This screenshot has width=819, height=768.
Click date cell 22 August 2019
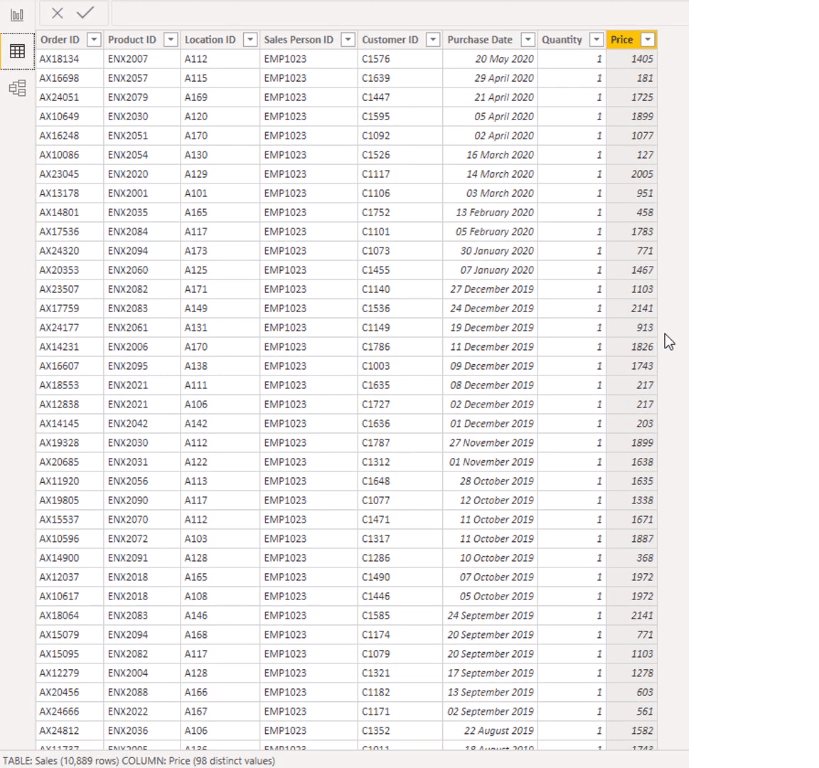490,731
